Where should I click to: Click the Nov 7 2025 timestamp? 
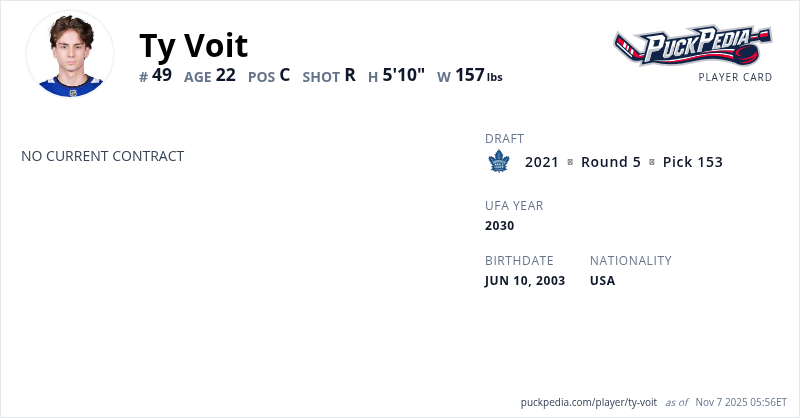pyautogui.click(x=741, y=402)
